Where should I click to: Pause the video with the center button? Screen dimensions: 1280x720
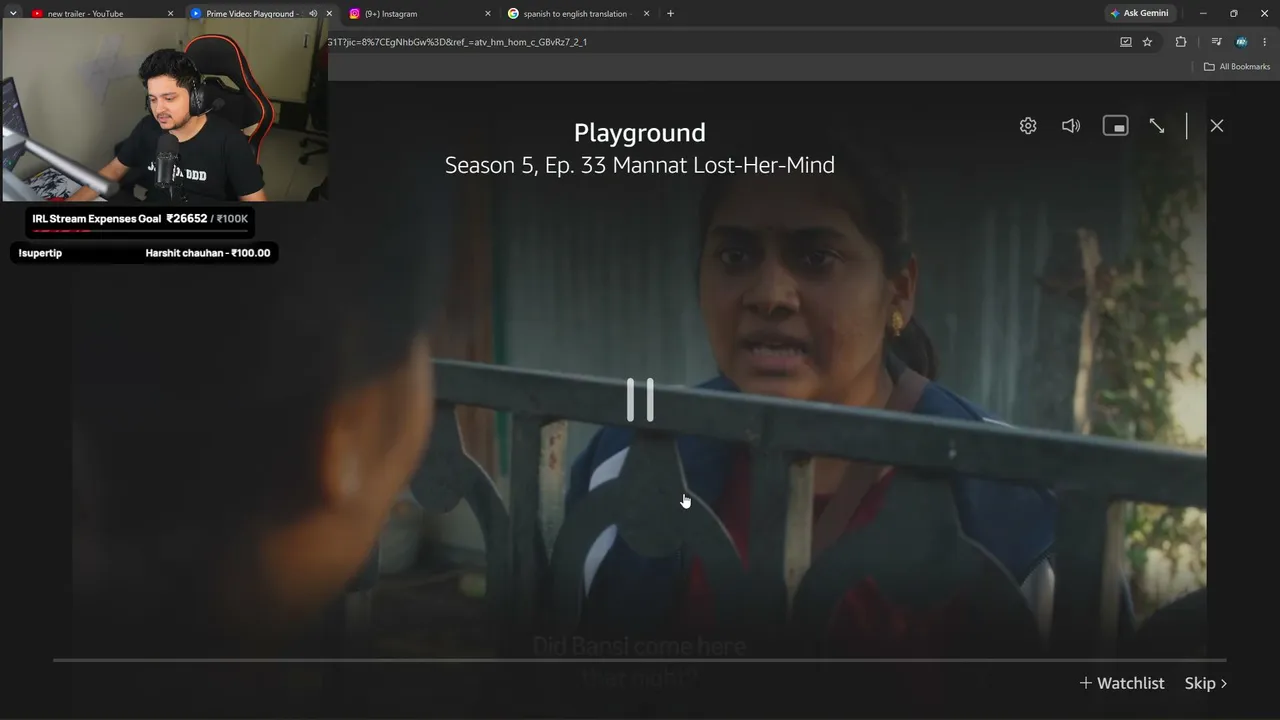click(640, 400)
